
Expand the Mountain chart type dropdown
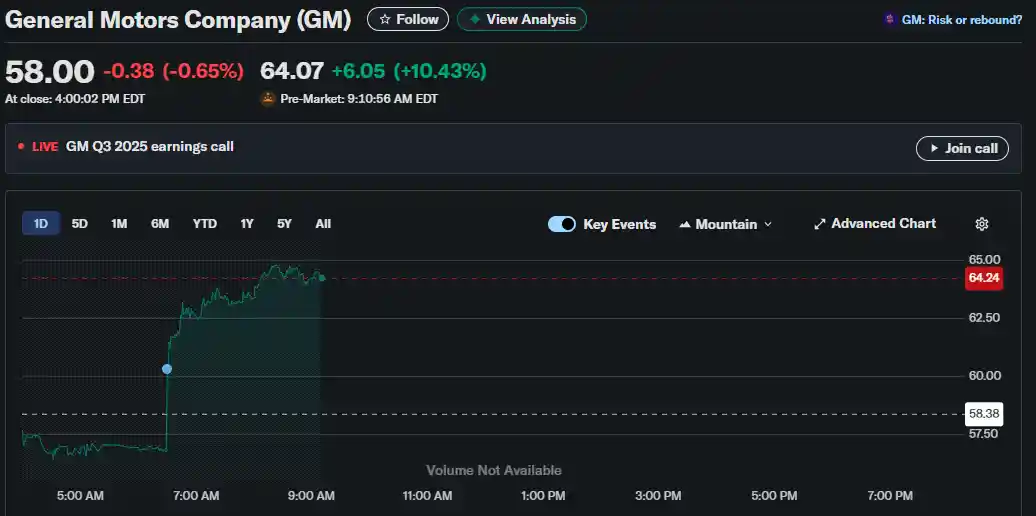[725, 224]
